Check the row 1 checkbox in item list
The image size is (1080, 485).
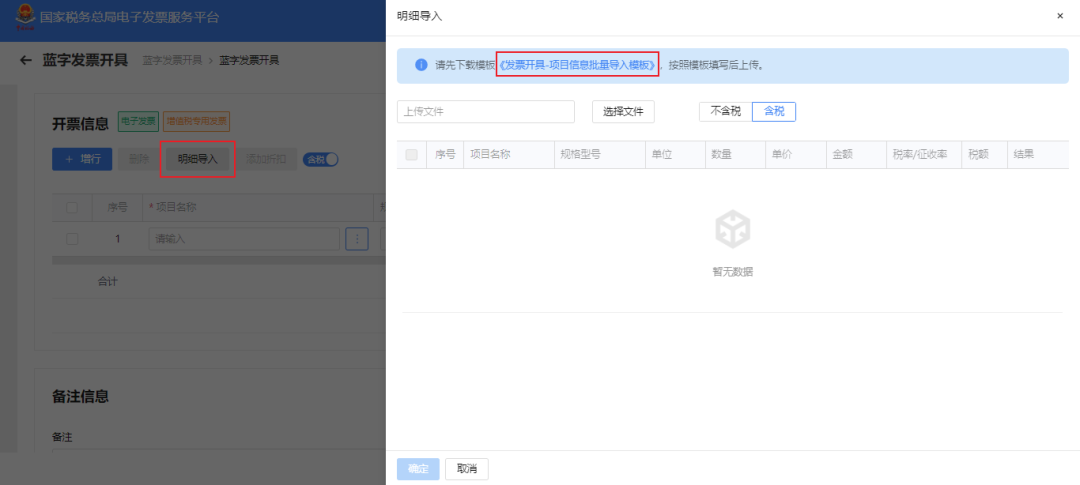coord(72,239)
